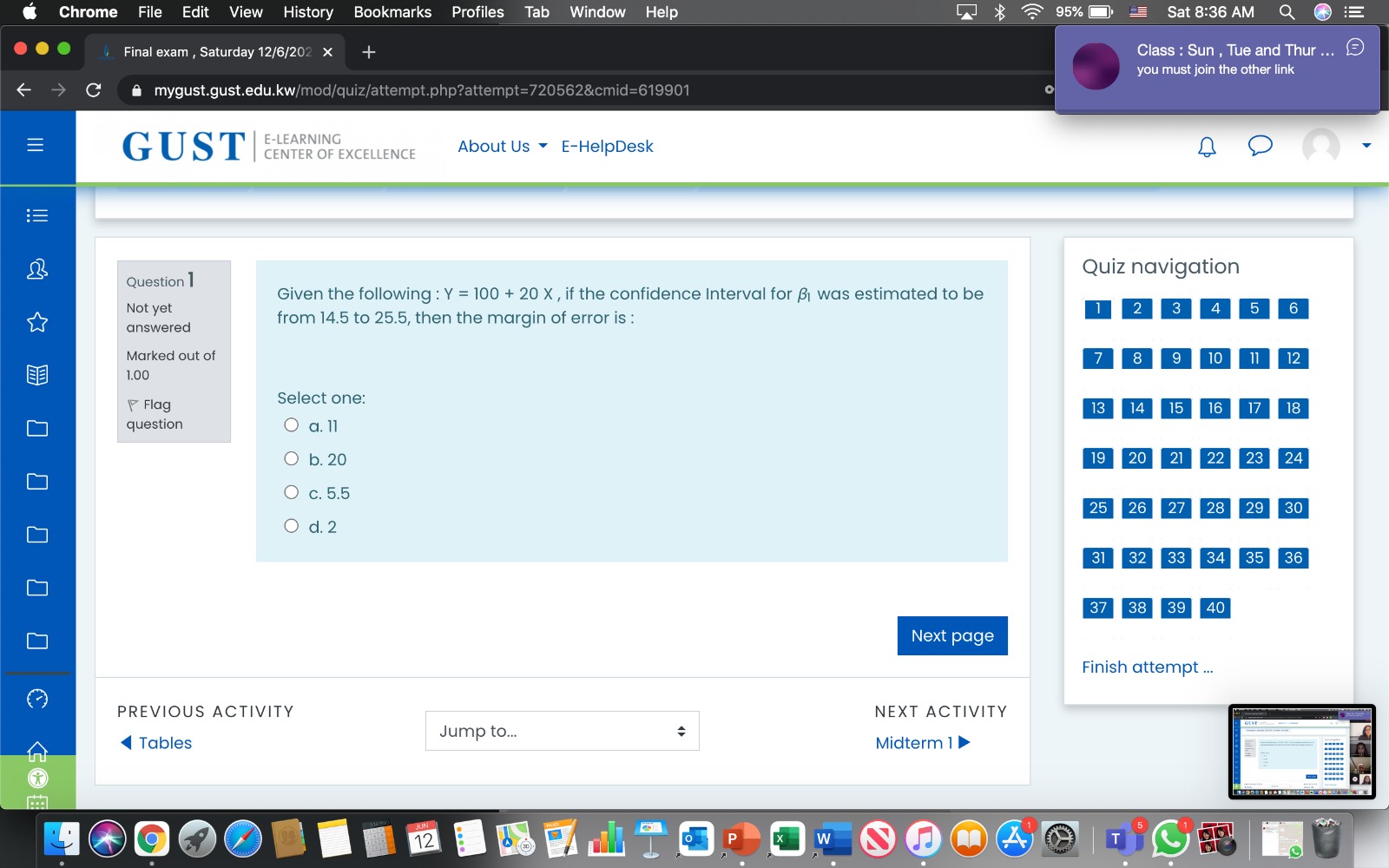
Task: Open badges via the star sidebar icon
Action: (36, 322)
